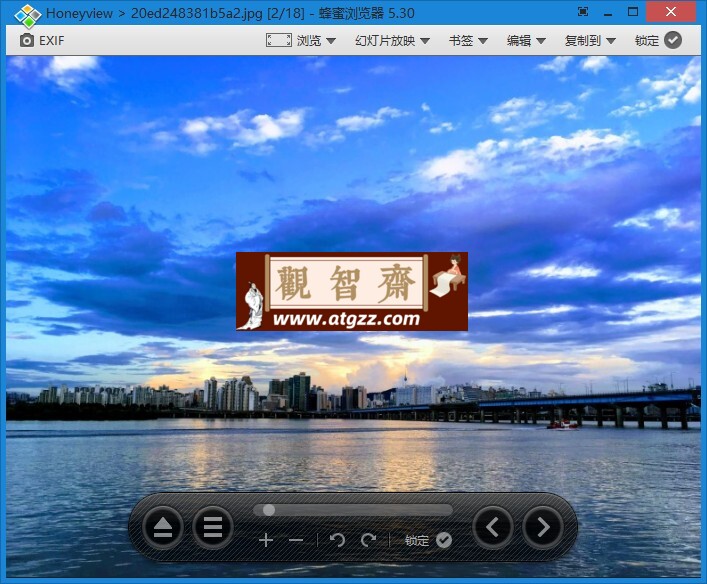Rotate image counterclockwise

click(337, 540)
